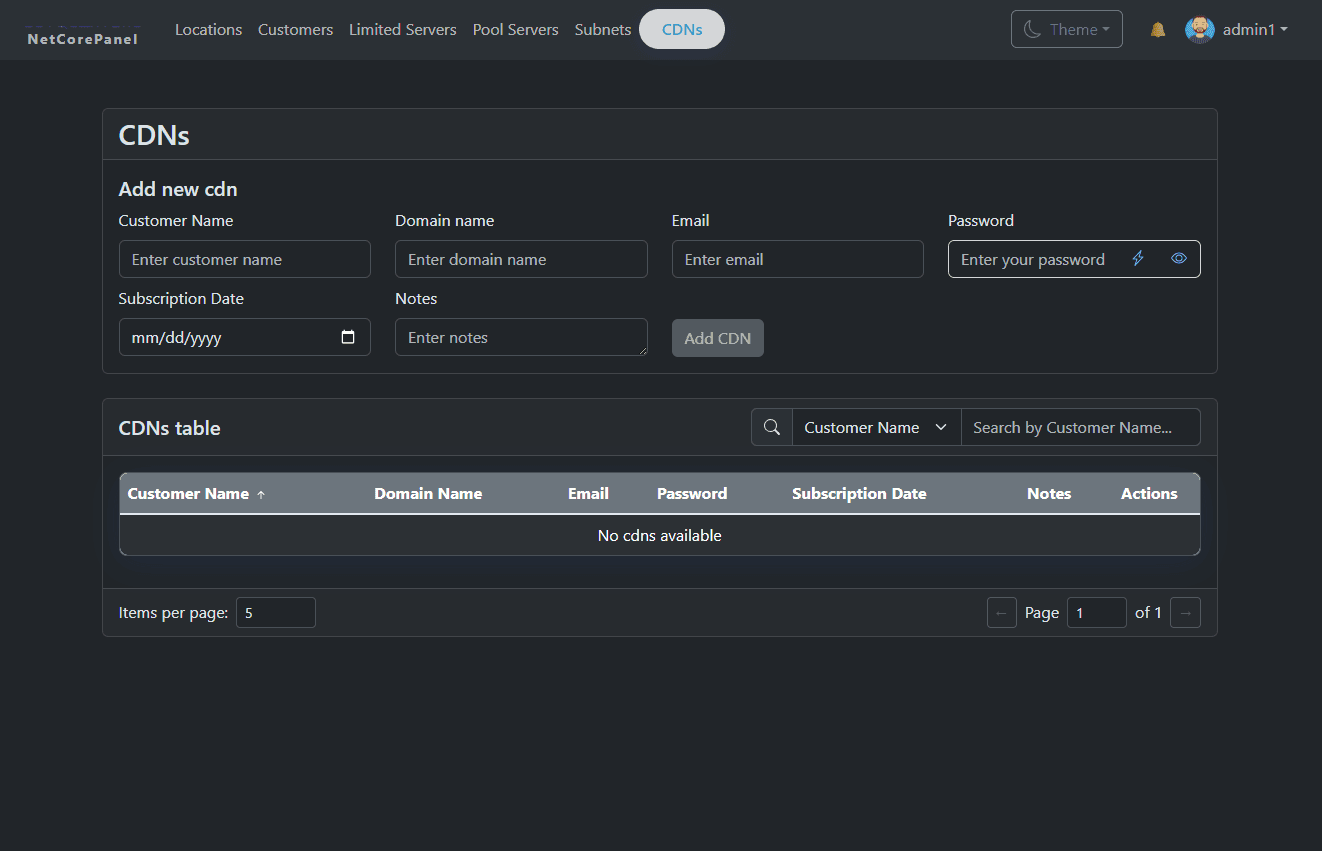Open the Customer Name search filter dropdown
Viewport: 1322px width, 851px height.
coord(877,427)
